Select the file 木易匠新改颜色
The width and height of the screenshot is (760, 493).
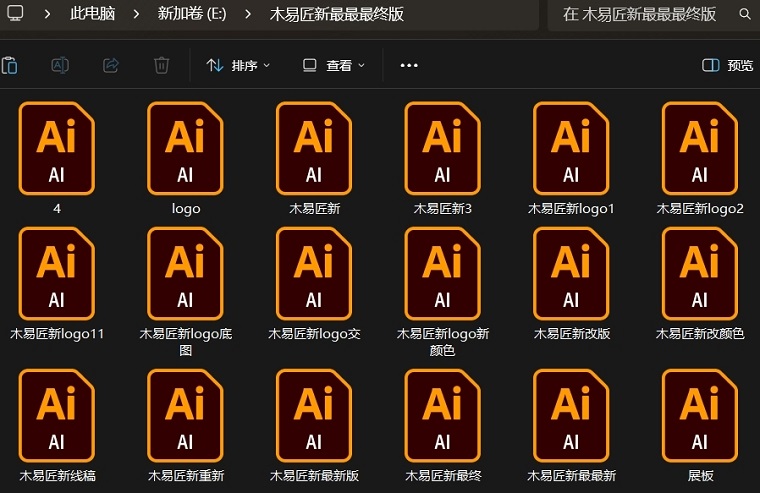point(700,273)
